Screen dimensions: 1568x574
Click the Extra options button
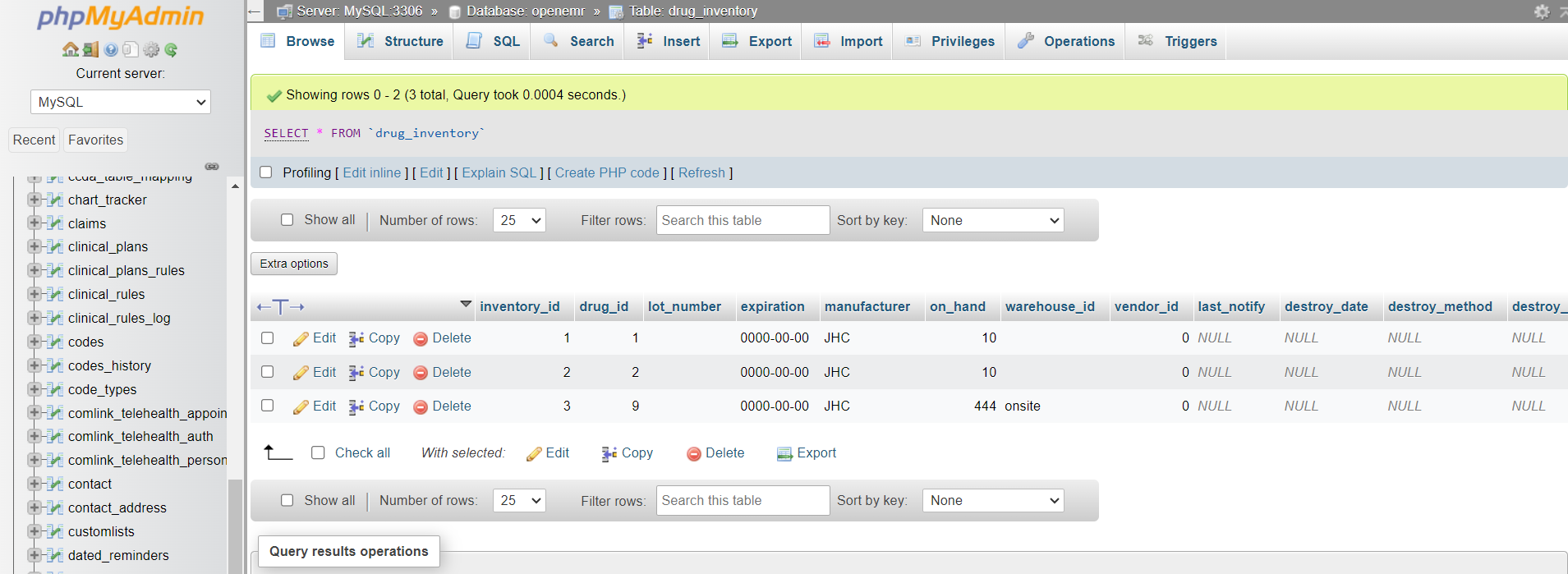tap(294, 264)
